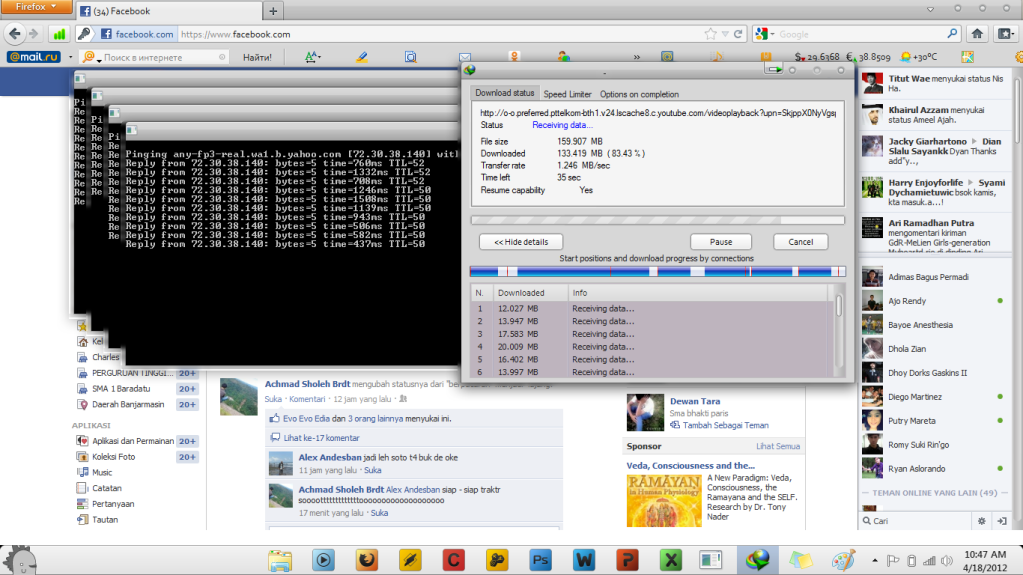The width and height of the screenshot is (1023, 575).
Task: Bookmark this page with the star icon
Action: [x=710, y=34]
